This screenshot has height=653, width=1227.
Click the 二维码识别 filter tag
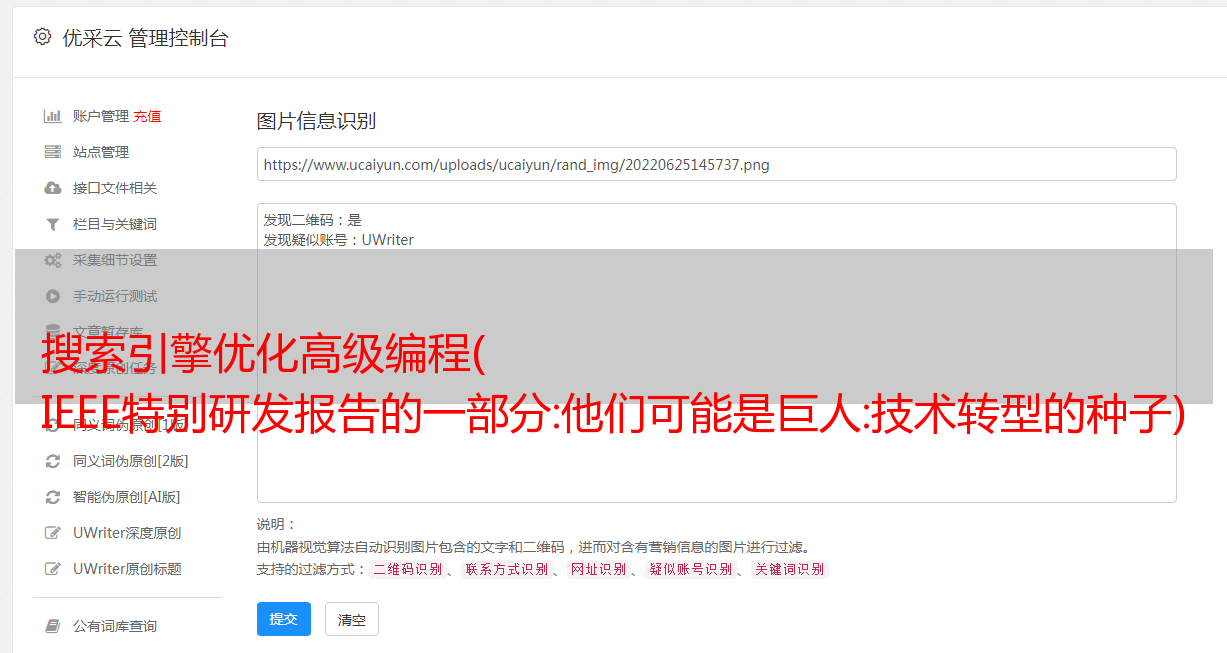407,569
